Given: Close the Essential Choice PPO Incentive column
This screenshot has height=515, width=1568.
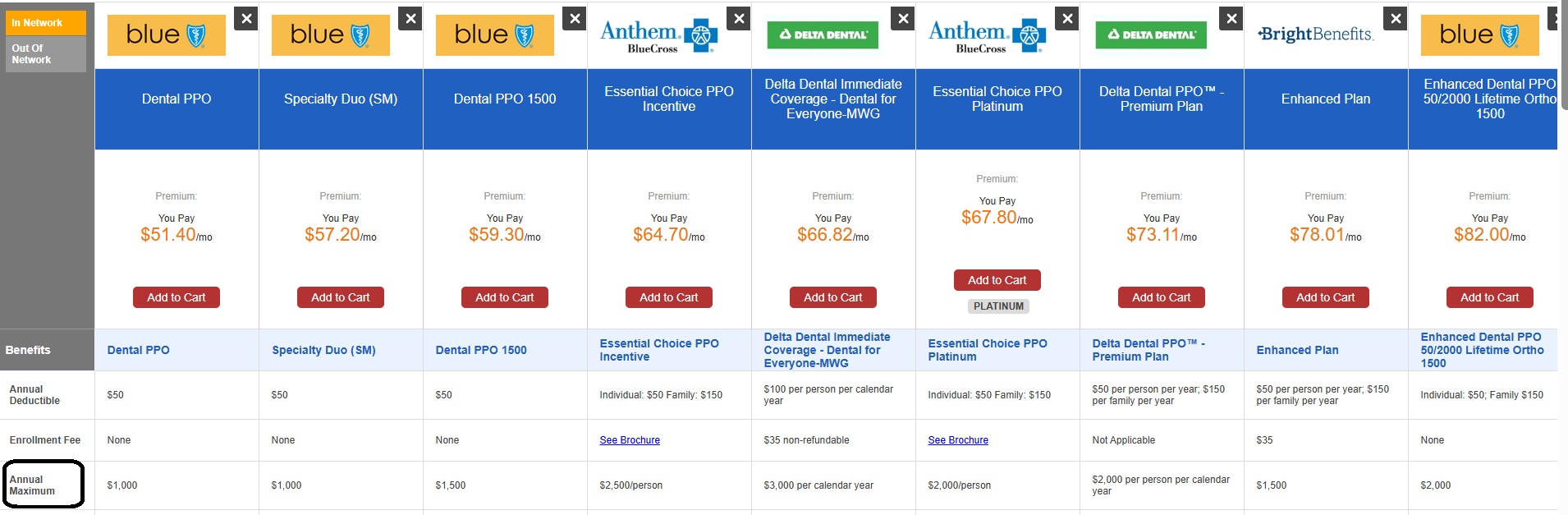Looking at the screenshot, I should pos(740,18).
